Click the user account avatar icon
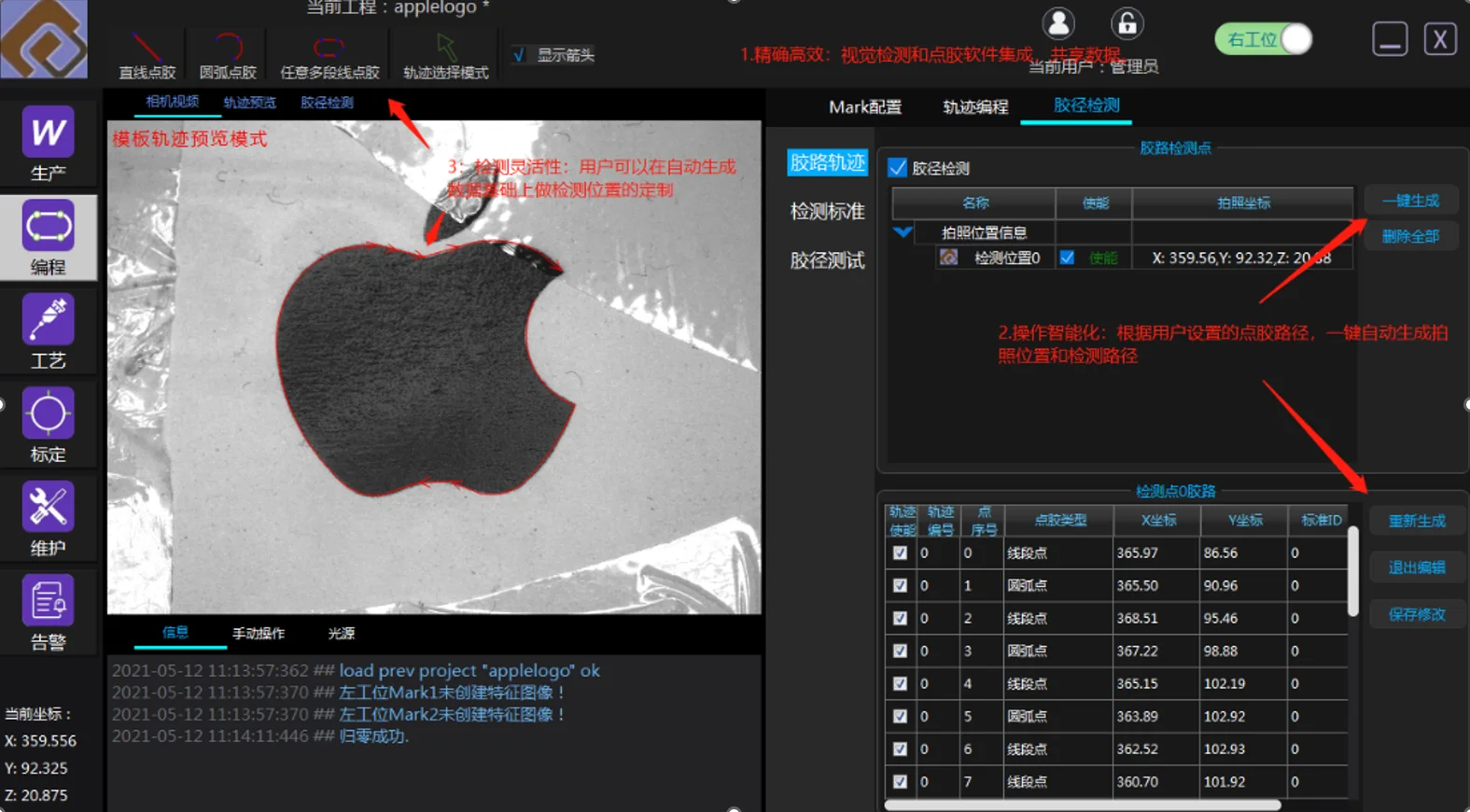 1057,23
